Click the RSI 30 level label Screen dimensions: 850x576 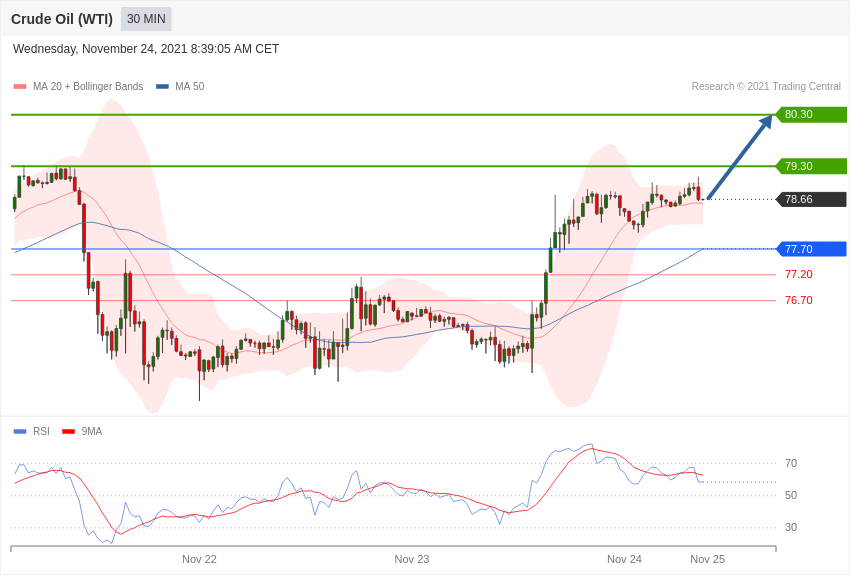(791, 527)
